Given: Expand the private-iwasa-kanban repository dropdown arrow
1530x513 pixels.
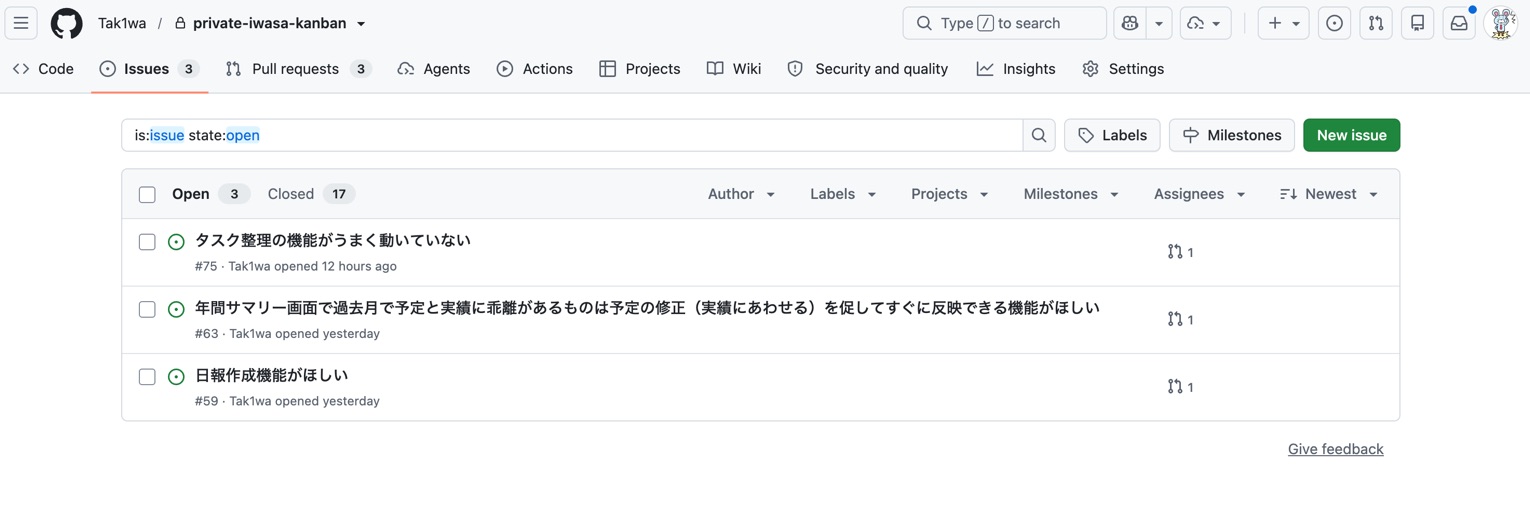Looking at the screenshot, I should pos(362,24).
